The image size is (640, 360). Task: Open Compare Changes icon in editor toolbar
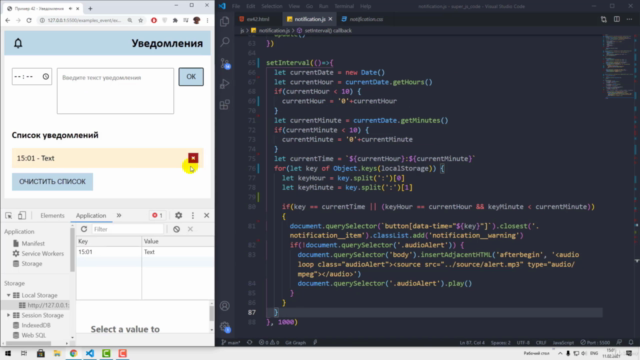604,19
